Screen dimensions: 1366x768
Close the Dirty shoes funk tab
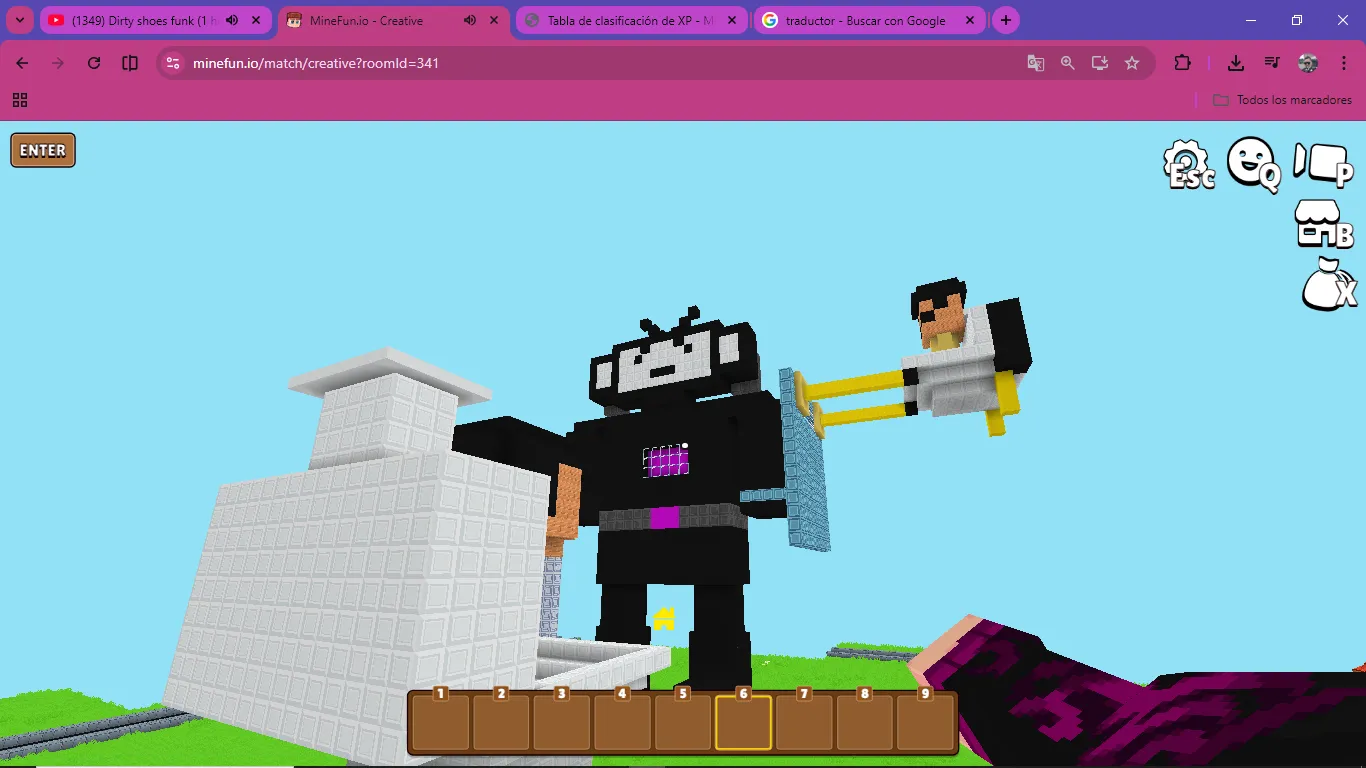pyautogui.click(x=256, y=21)
